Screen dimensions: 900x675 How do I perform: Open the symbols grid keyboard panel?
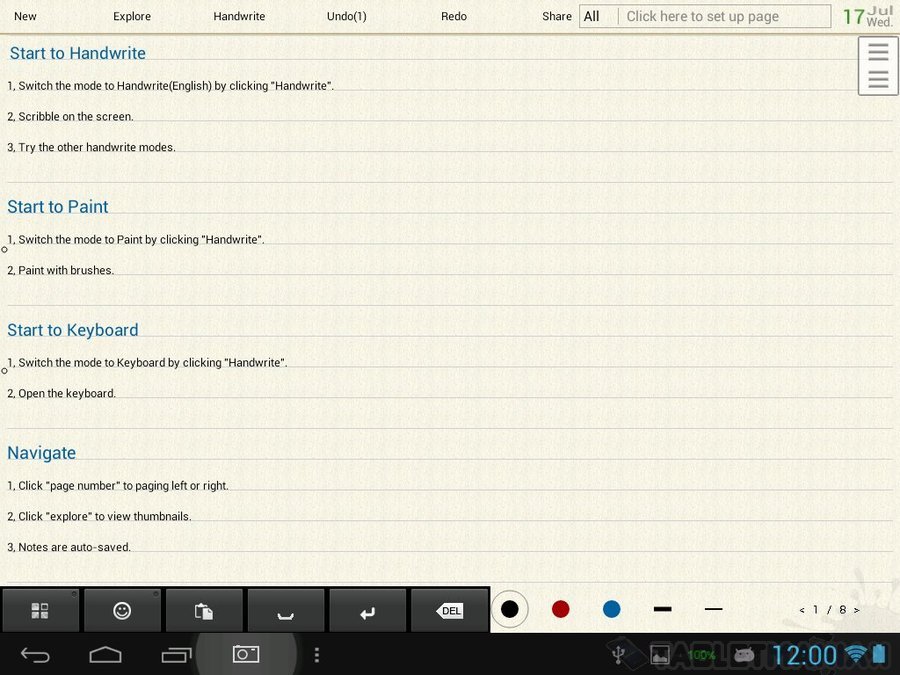[x=40, y=610]
